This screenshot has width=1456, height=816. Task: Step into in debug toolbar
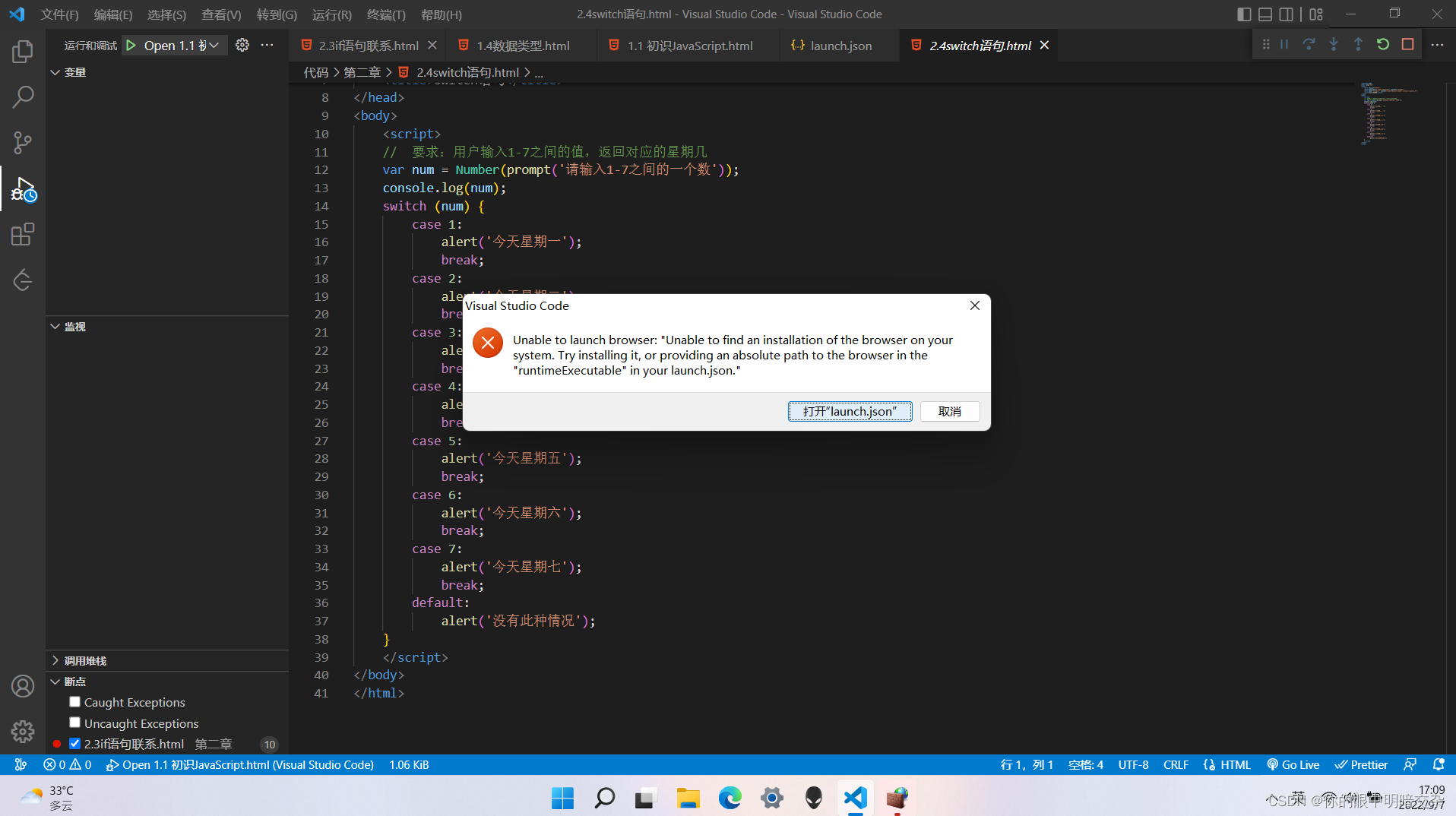coord(1334,45)
